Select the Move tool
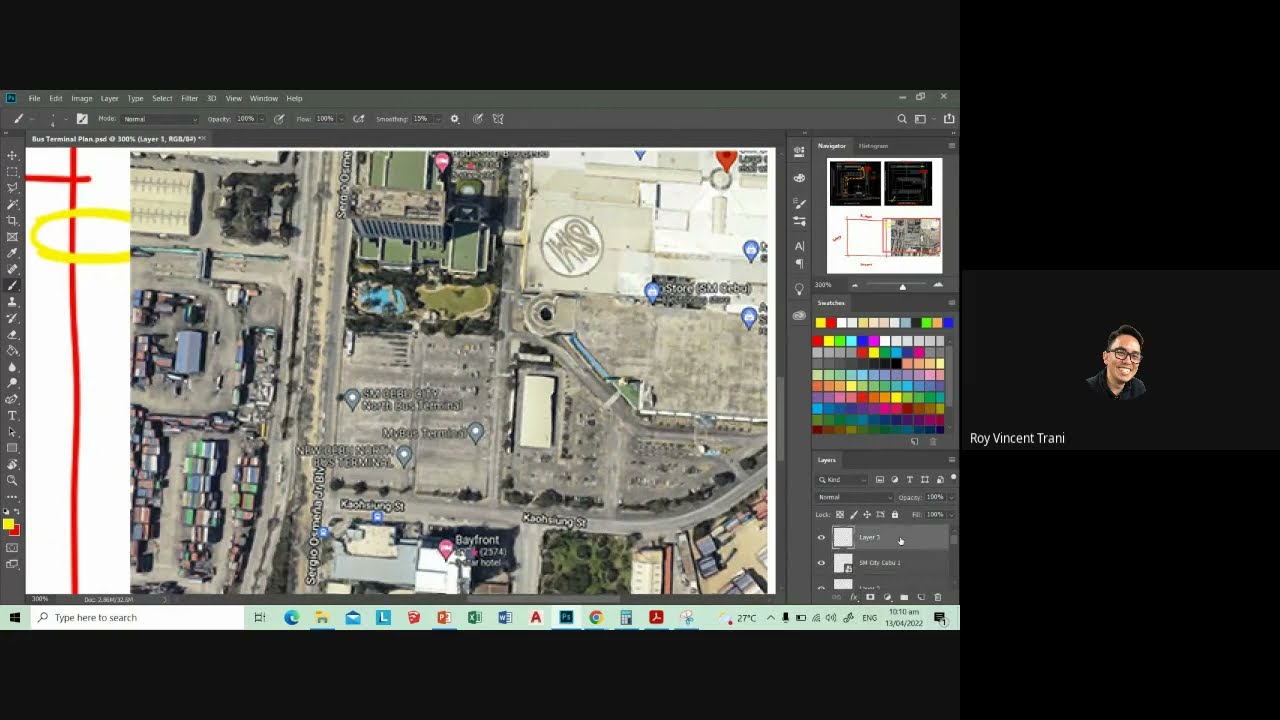1280x720 pixels. point(12,155)
